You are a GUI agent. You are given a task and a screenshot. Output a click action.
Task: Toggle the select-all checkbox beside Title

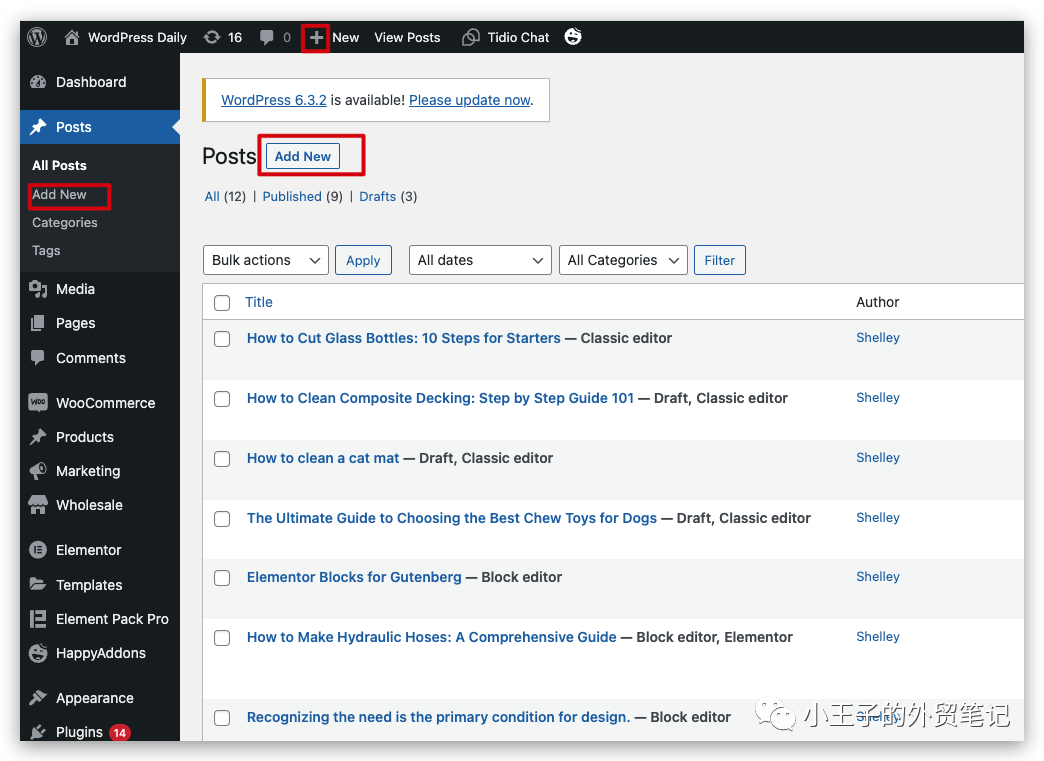[x=222, y=303]
